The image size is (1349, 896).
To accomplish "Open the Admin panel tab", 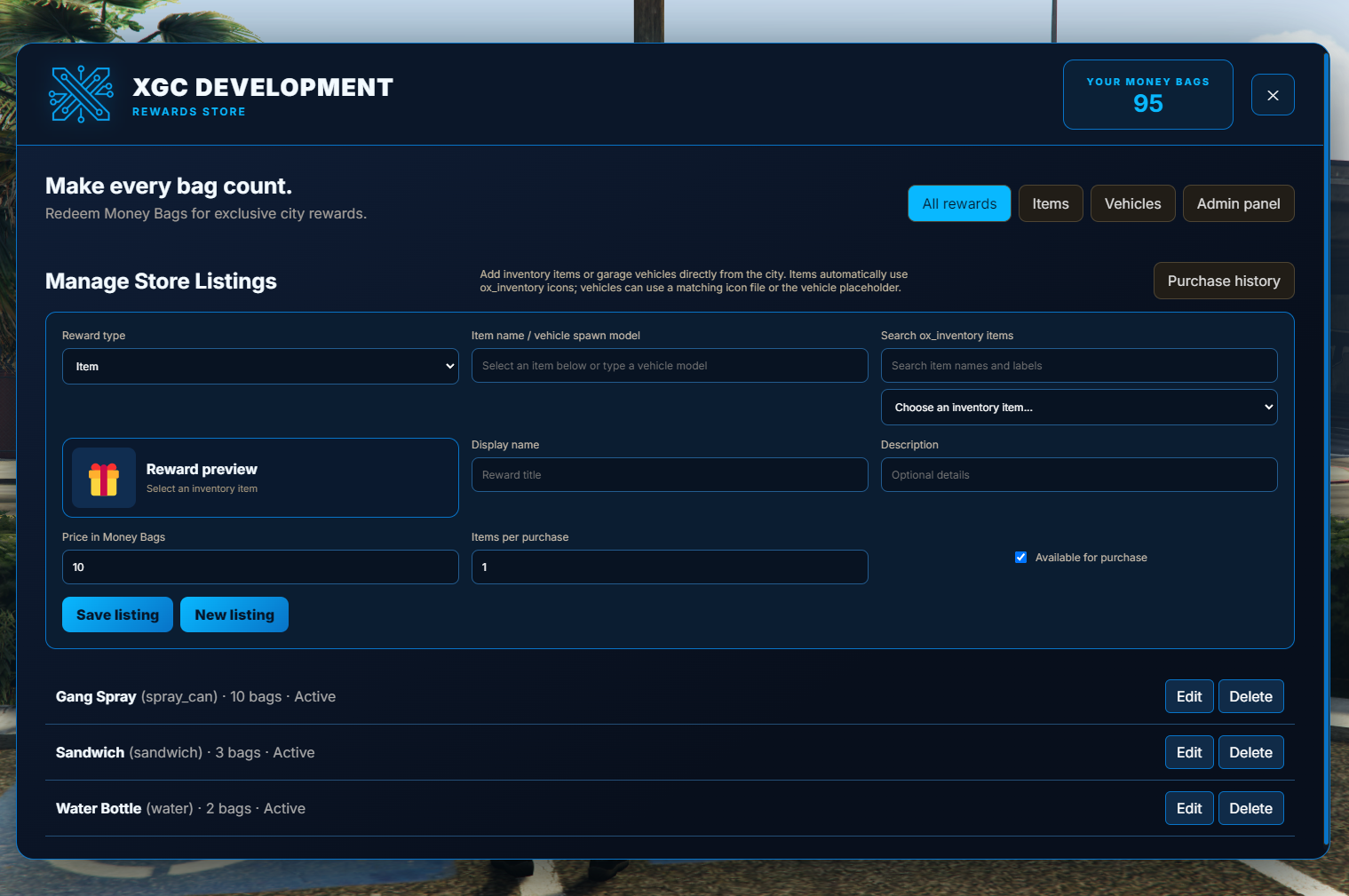I will (1238, 203).
